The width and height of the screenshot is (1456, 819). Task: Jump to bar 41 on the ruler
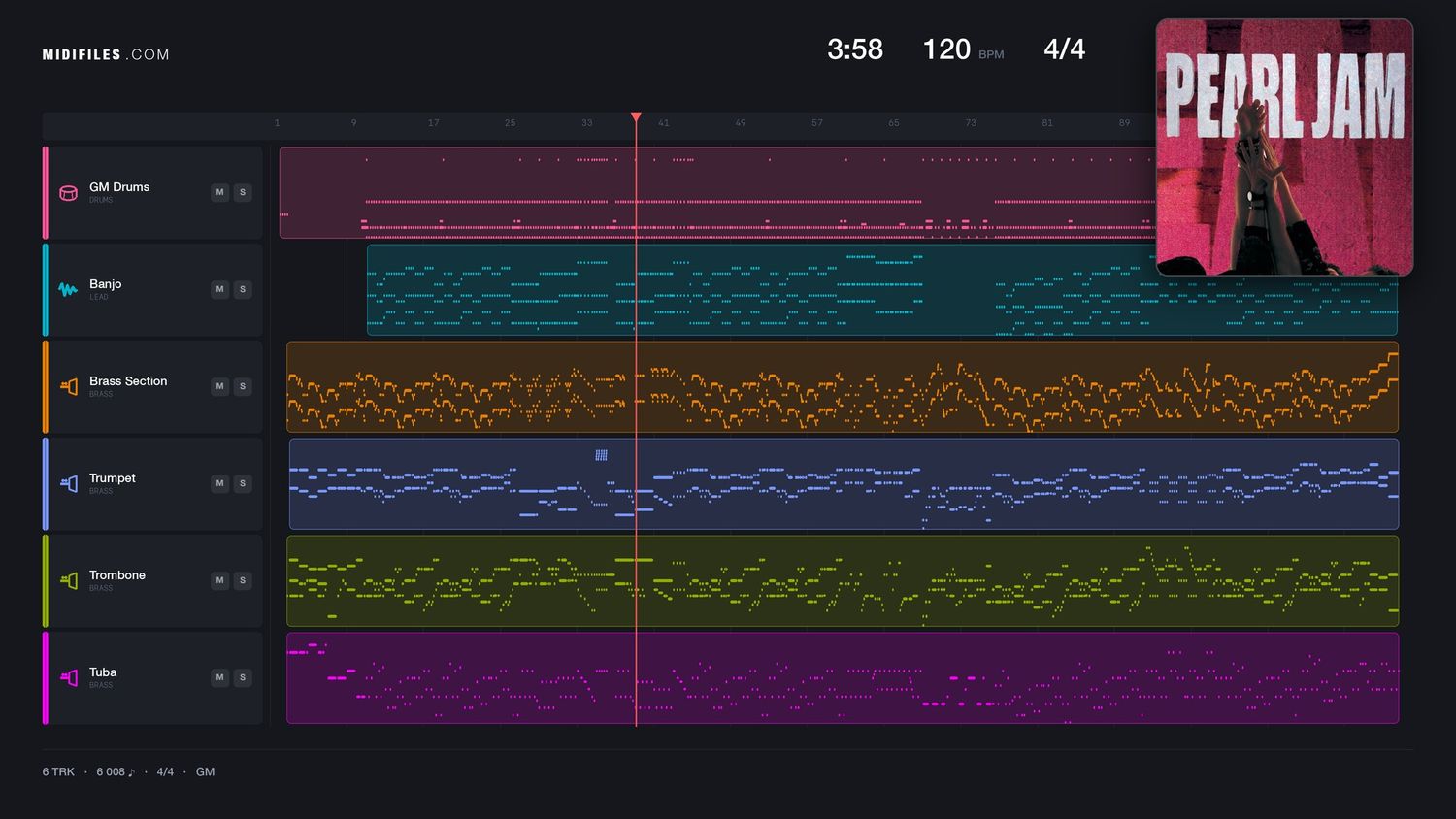(664, 123)
